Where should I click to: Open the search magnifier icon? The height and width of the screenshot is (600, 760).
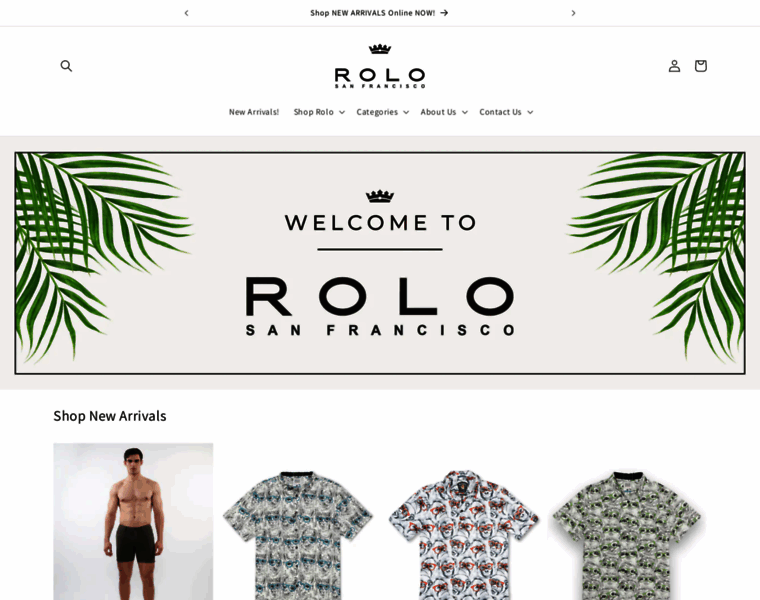point(66,66)
